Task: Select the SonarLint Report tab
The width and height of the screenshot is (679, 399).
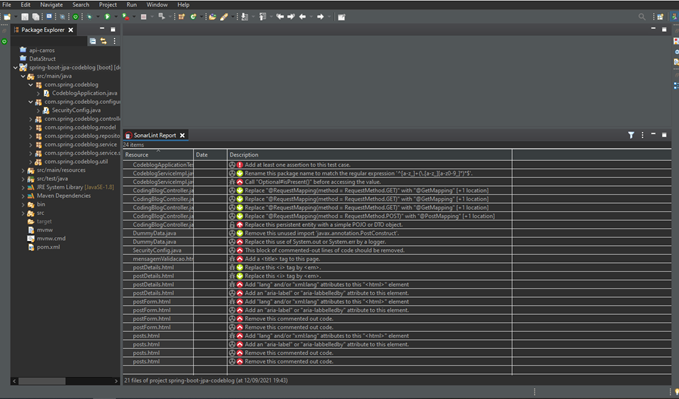Action: pyautogui.click(x=155, y=135)
